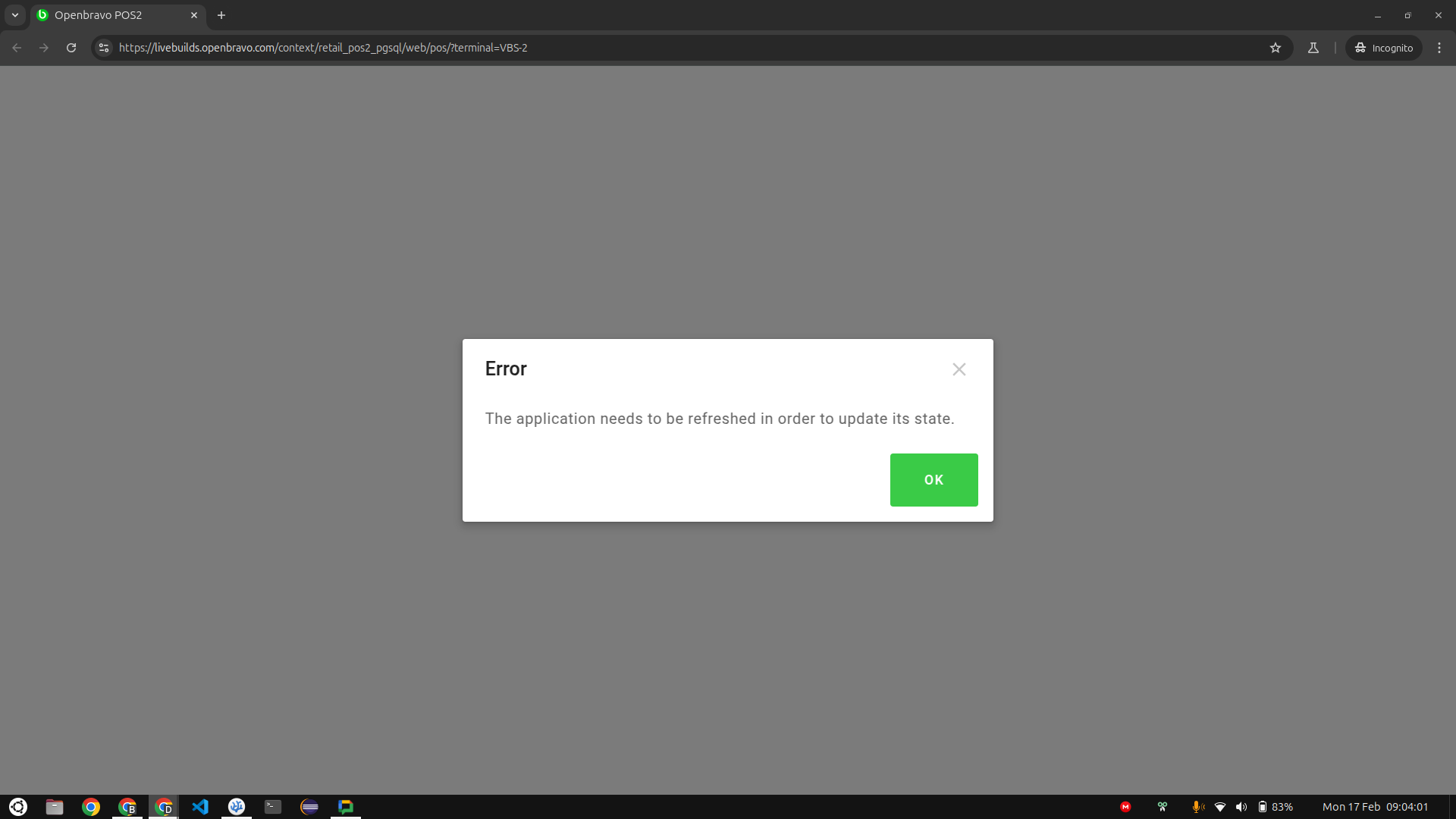This screenshot has height=819, width=1456.
Task: Click the green OK button
Action: click(934, 480)
